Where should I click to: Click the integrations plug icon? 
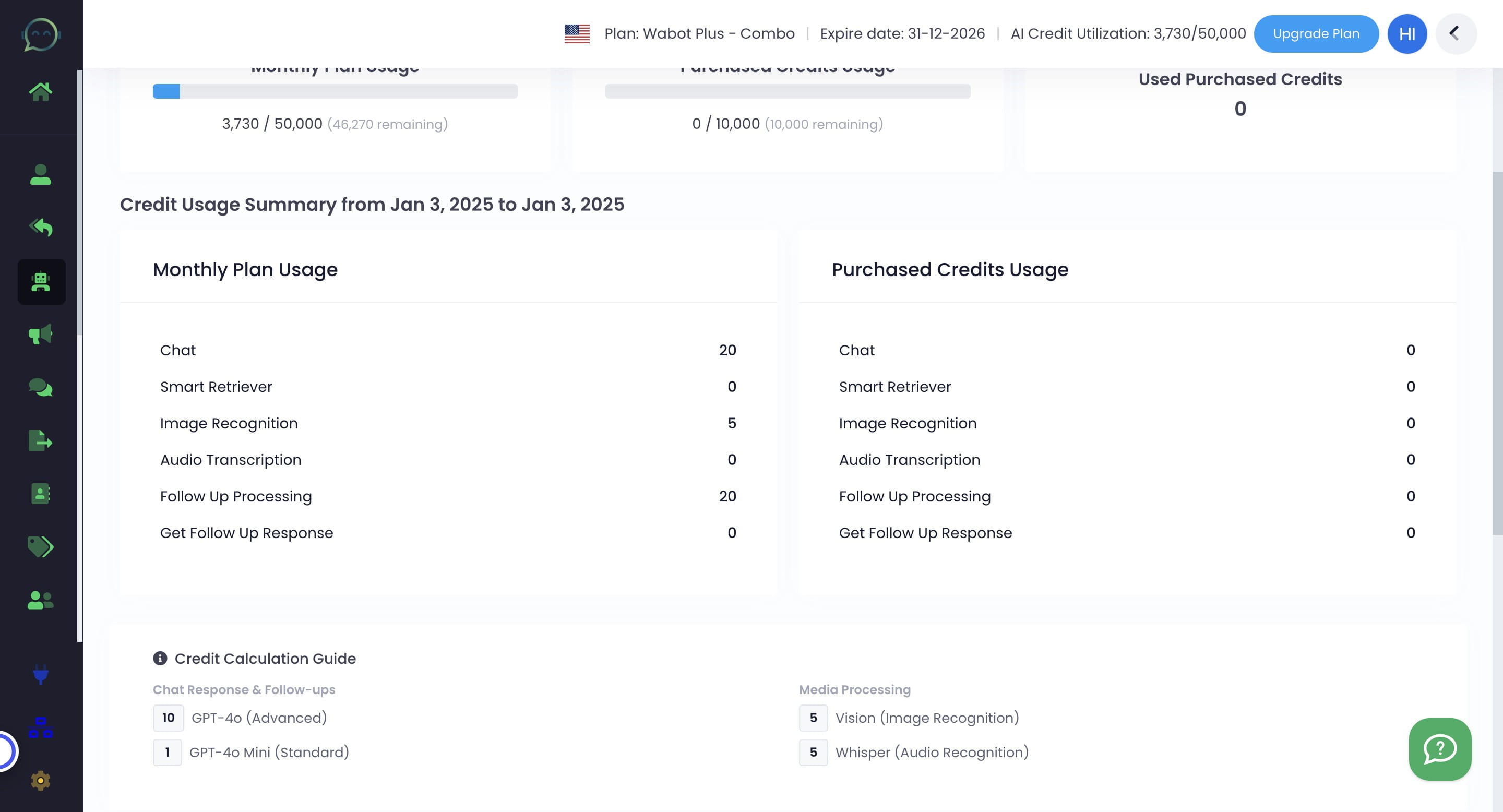[40, 675]
